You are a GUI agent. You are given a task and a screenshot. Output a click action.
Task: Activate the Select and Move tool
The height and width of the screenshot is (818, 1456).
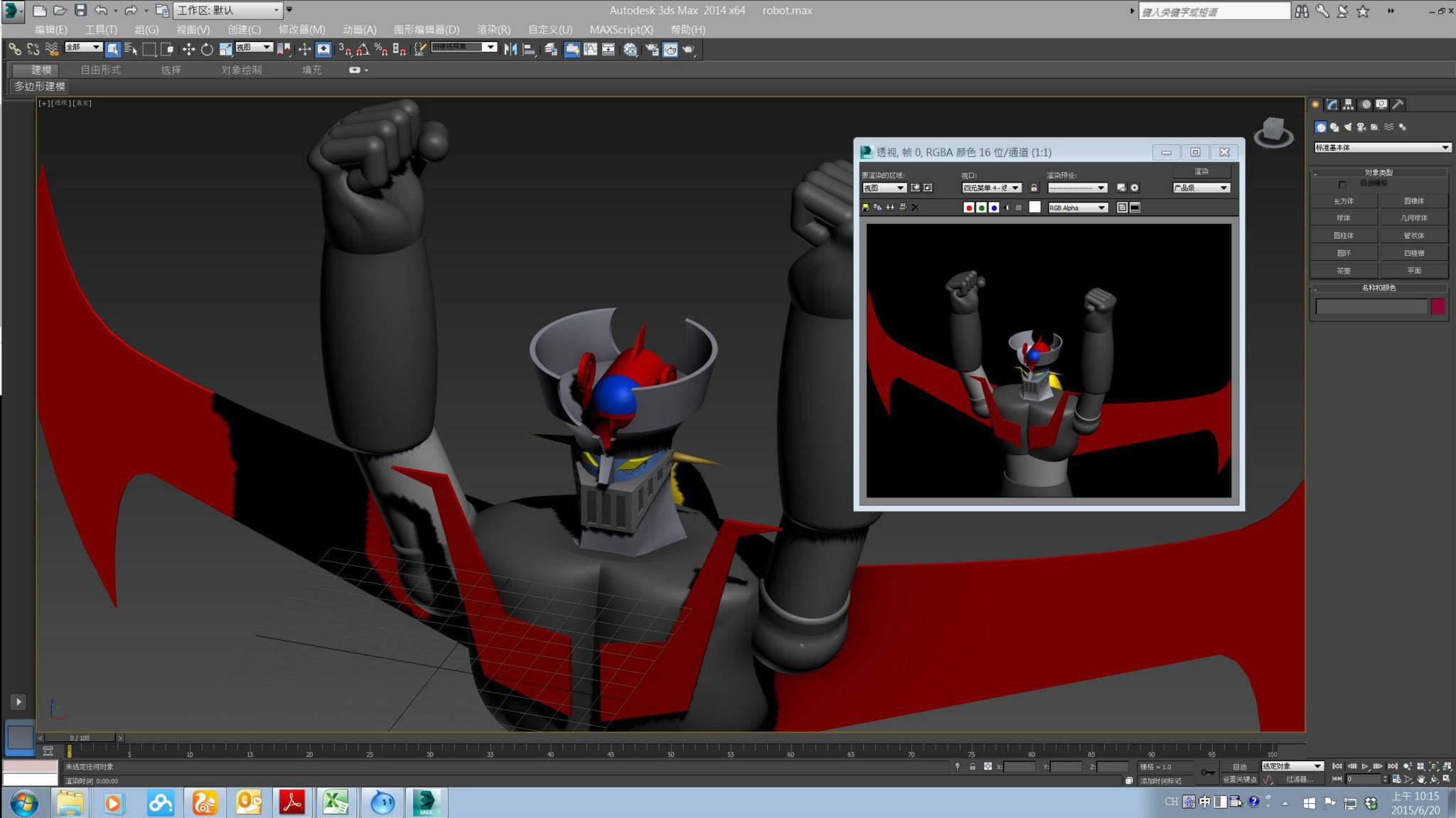coord(188,49)
